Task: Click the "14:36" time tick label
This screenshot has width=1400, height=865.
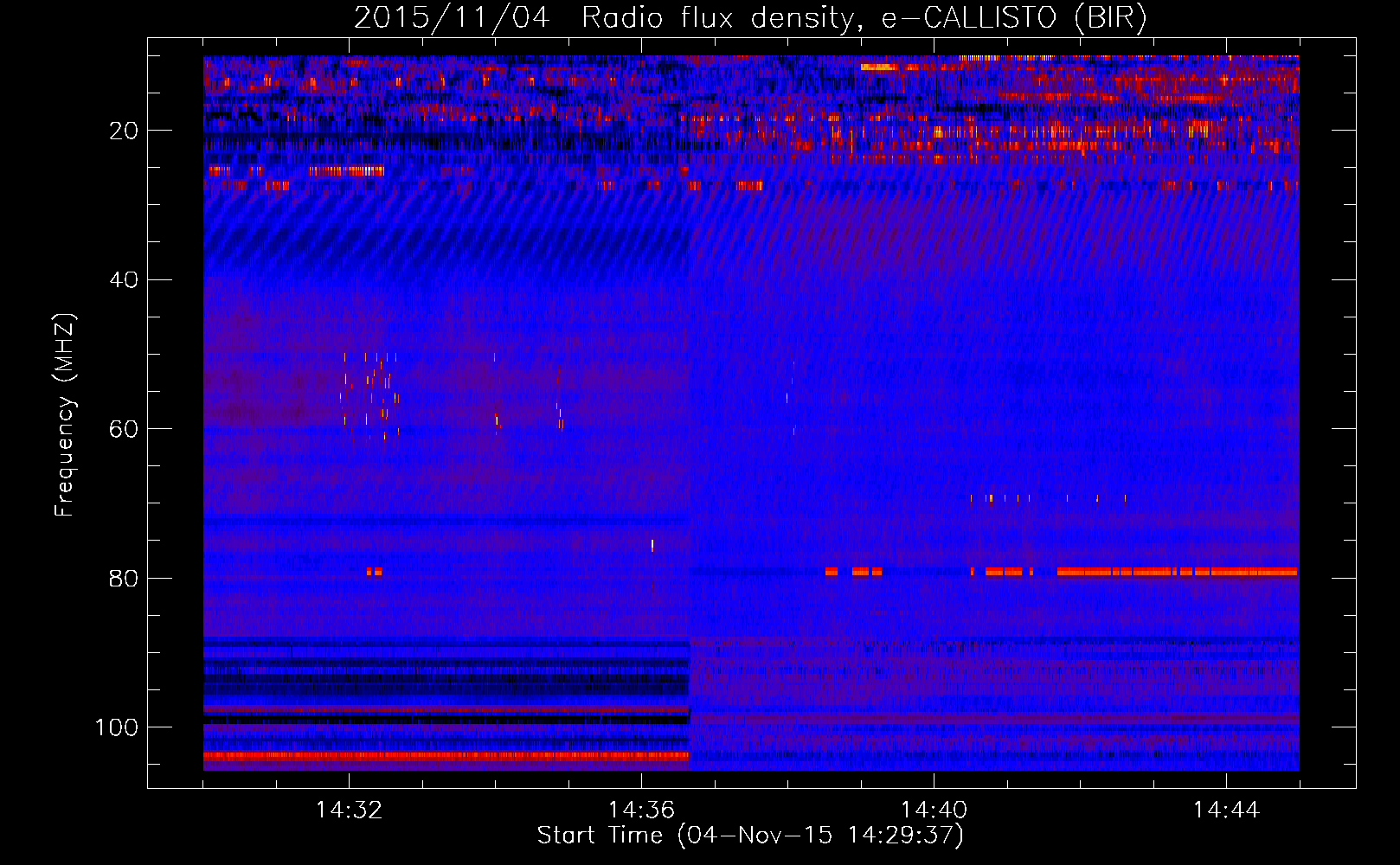Action: coord(641,810)
